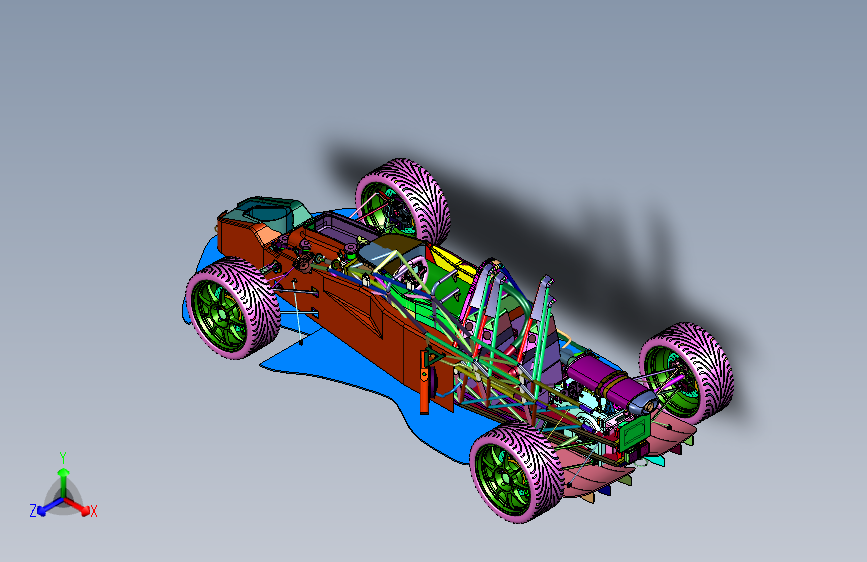The width and height of the screenshot is (867, 562).
Task: Click the orientation triad's blue Z axis
Action: pyautogui.click(x=45, y=508)
